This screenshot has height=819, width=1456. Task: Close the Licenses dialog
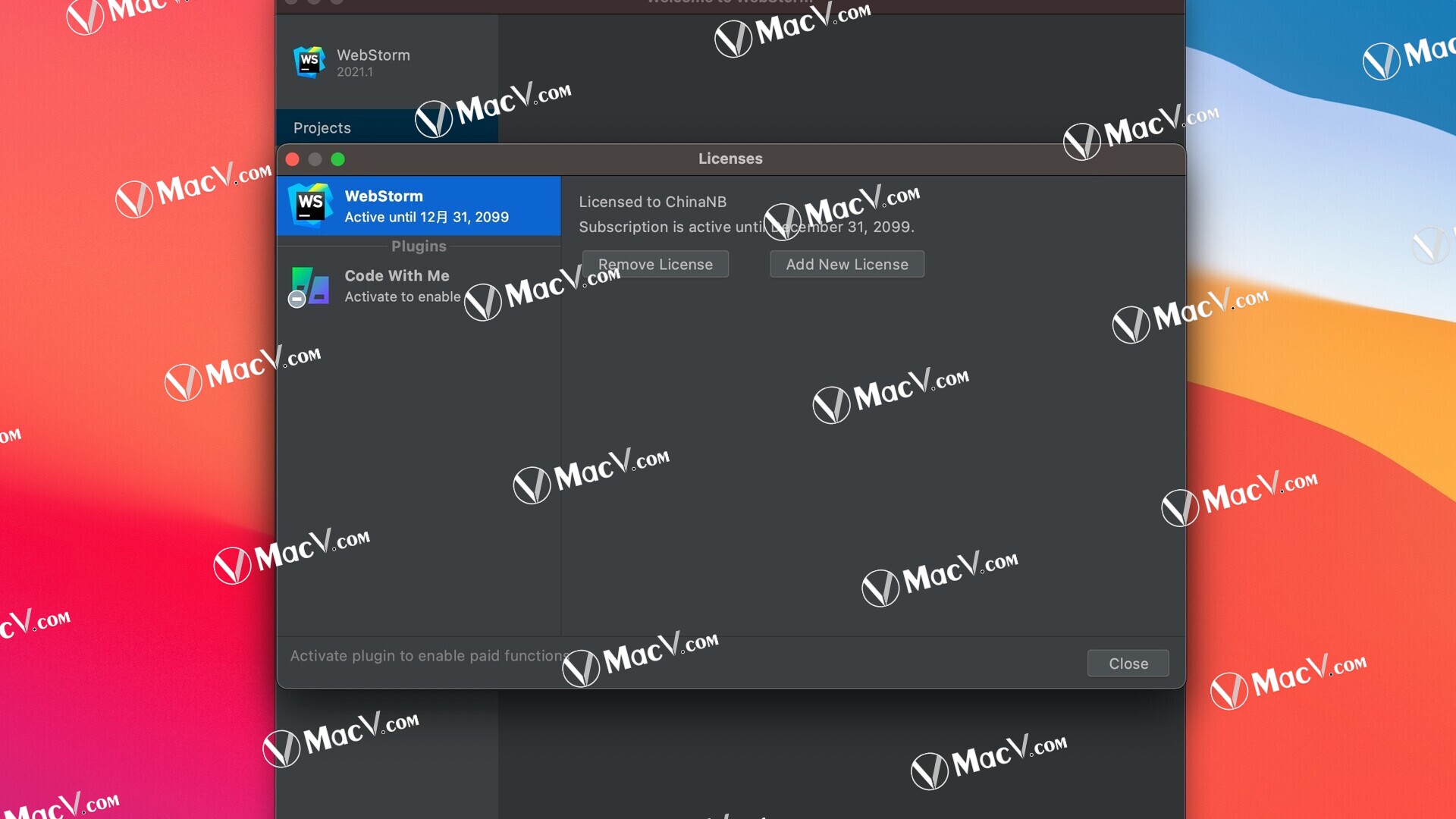[x=1128, y=663]
